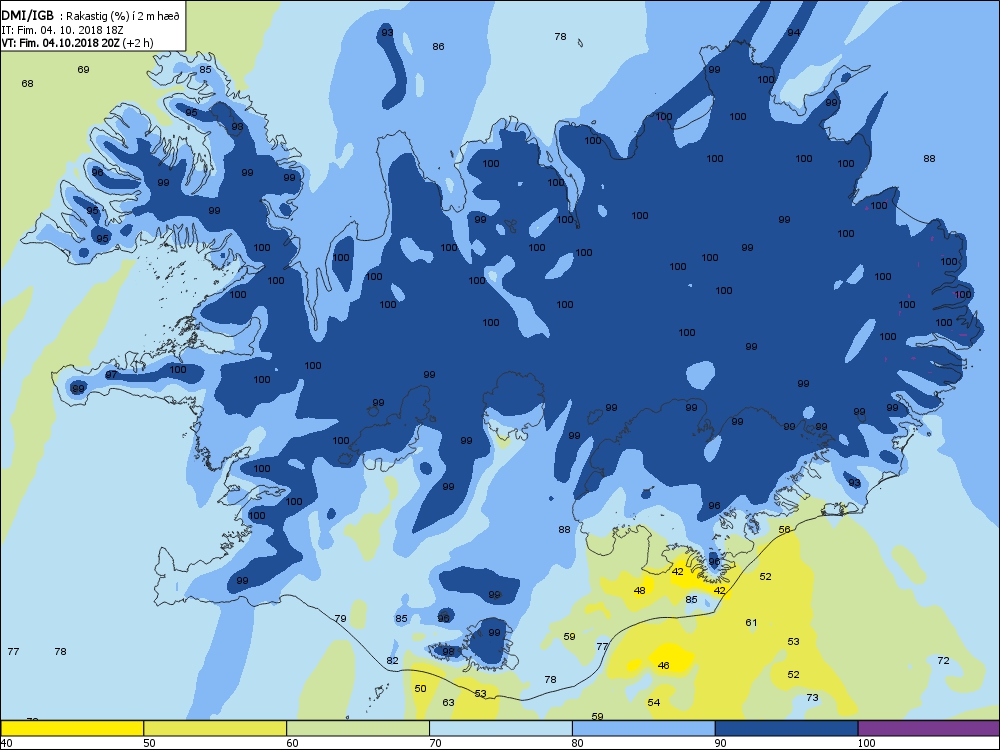Click the humidity value '48' in yellow
Image resolution: width=1000 pixels, height=750 pixels.
[640, 591]
